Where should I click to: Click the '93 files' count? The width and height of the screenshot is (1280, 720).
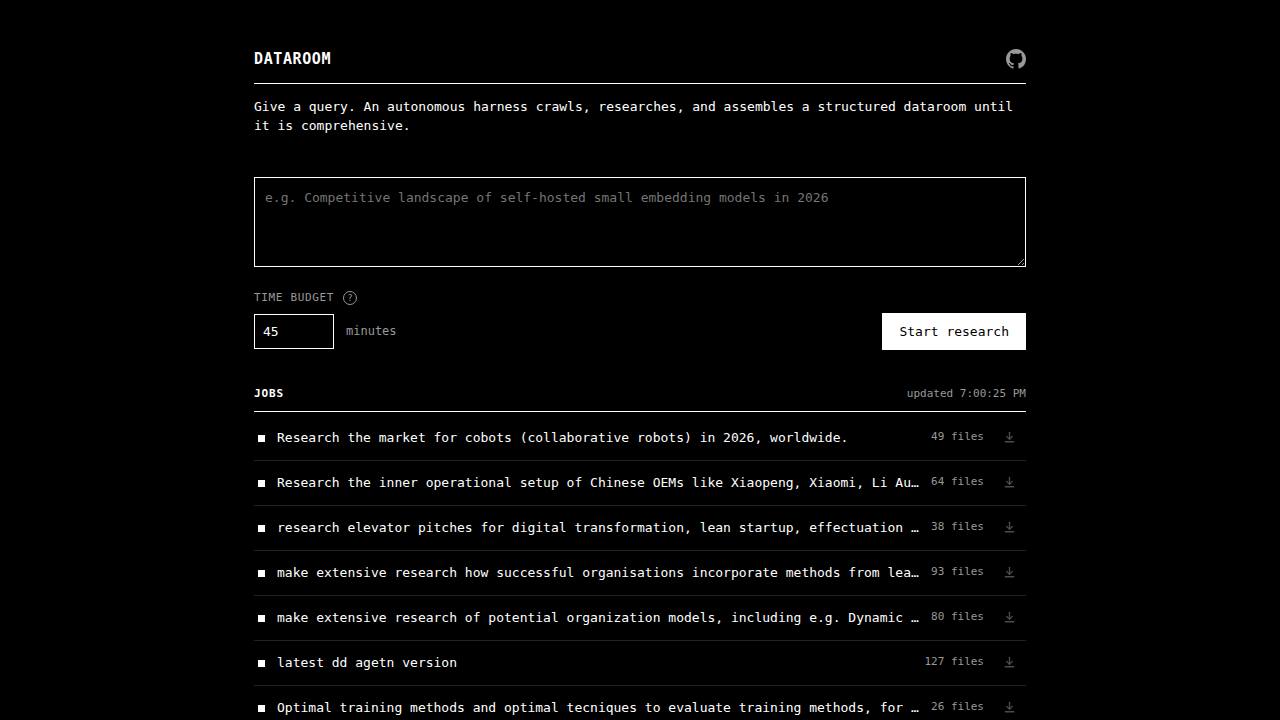[957, 571]
